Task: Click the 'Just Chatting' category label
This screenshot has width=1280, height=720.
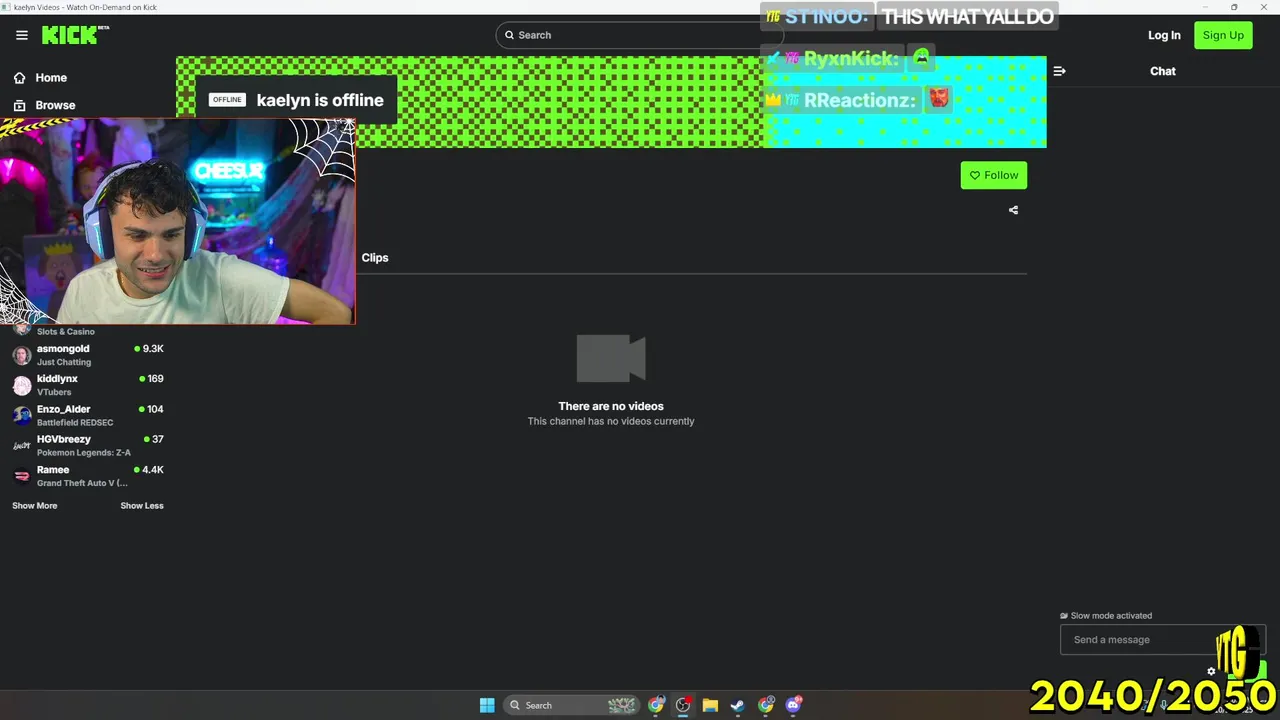Action: tap(64, 362)
